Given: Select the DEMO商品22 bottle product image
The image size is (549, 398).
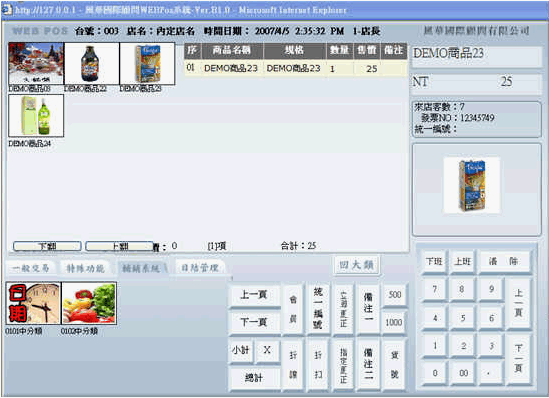Looking at the screenshot, I should 92,64.
